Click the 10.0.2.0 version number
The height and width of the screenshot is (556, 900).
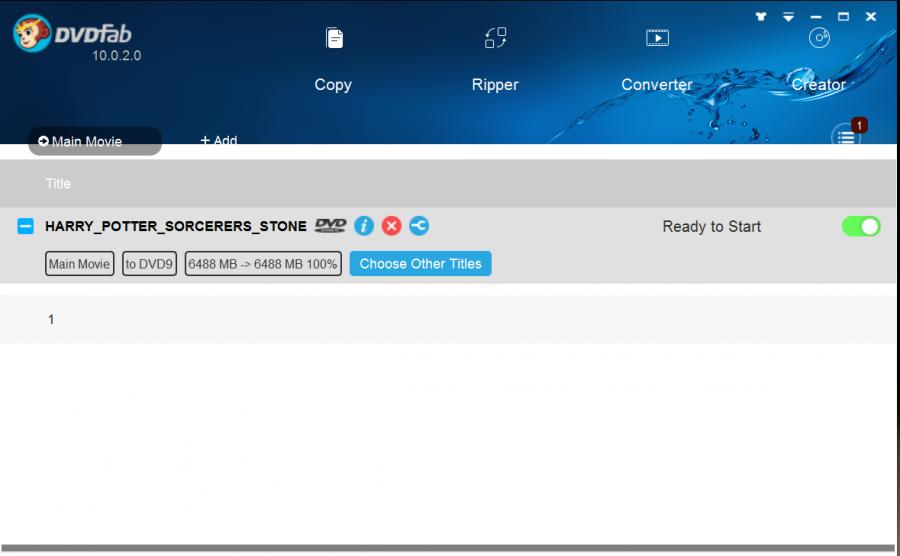point(117,56)
